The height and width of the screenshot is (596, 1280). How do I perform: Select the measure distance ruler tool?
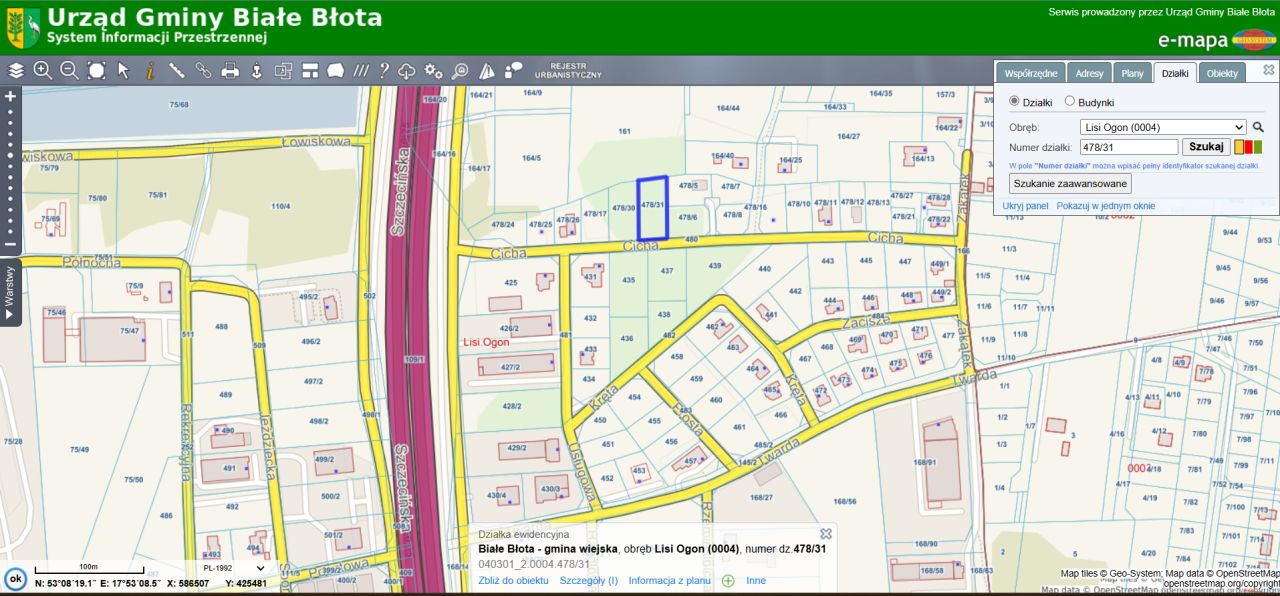coord(177,70)
